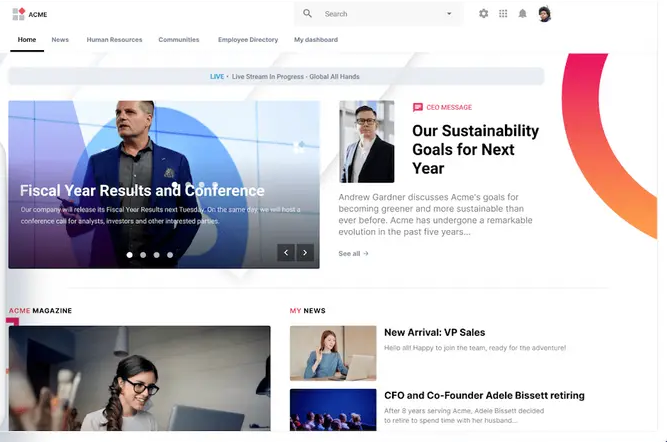Click the CEO portrait thumbnail
This screenshot has height=442, width=667.
tap(367, 142)
